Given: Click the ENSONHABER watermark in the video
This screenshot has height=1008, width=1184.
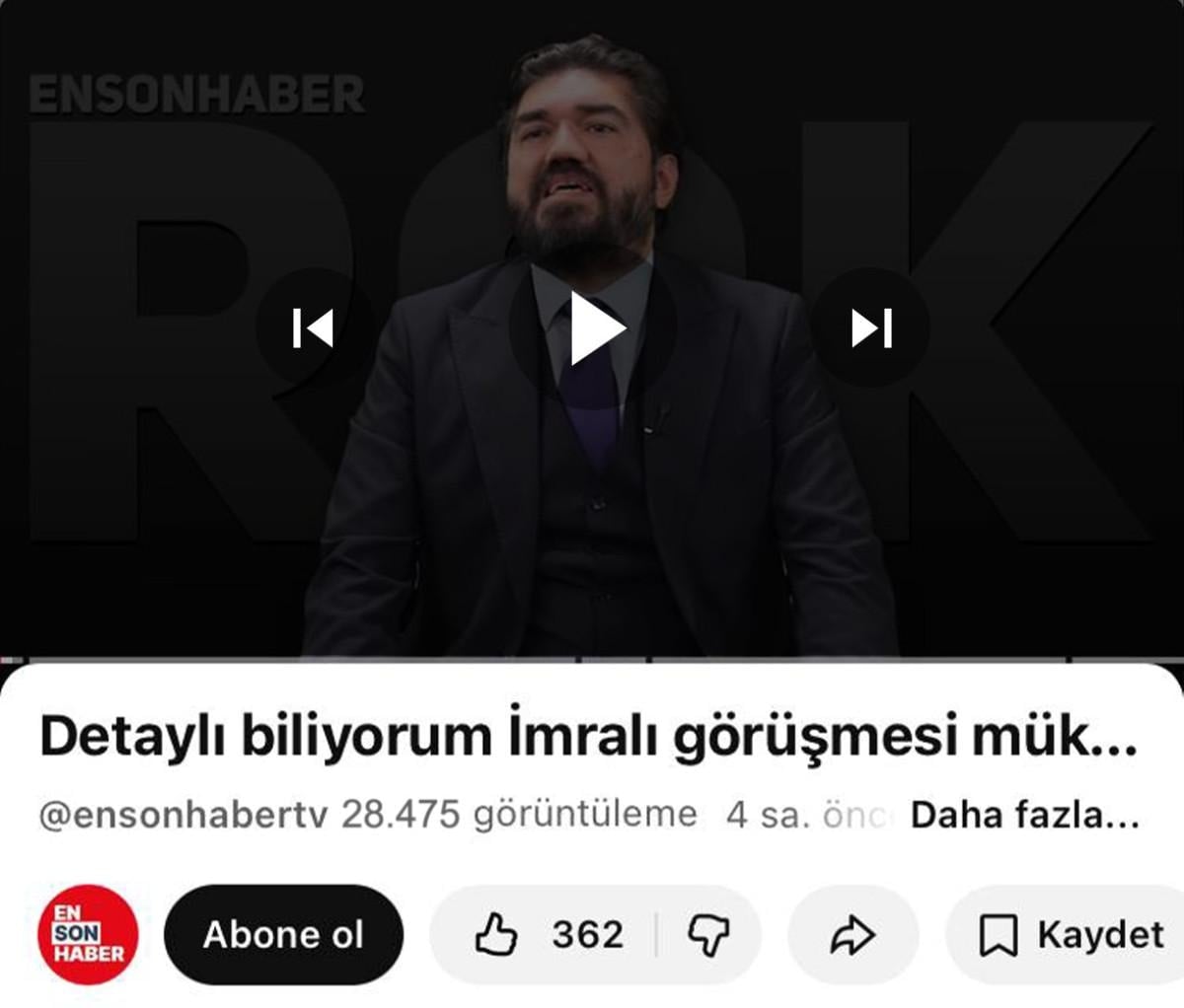Looking at the screenshot, I should (197, 95).
